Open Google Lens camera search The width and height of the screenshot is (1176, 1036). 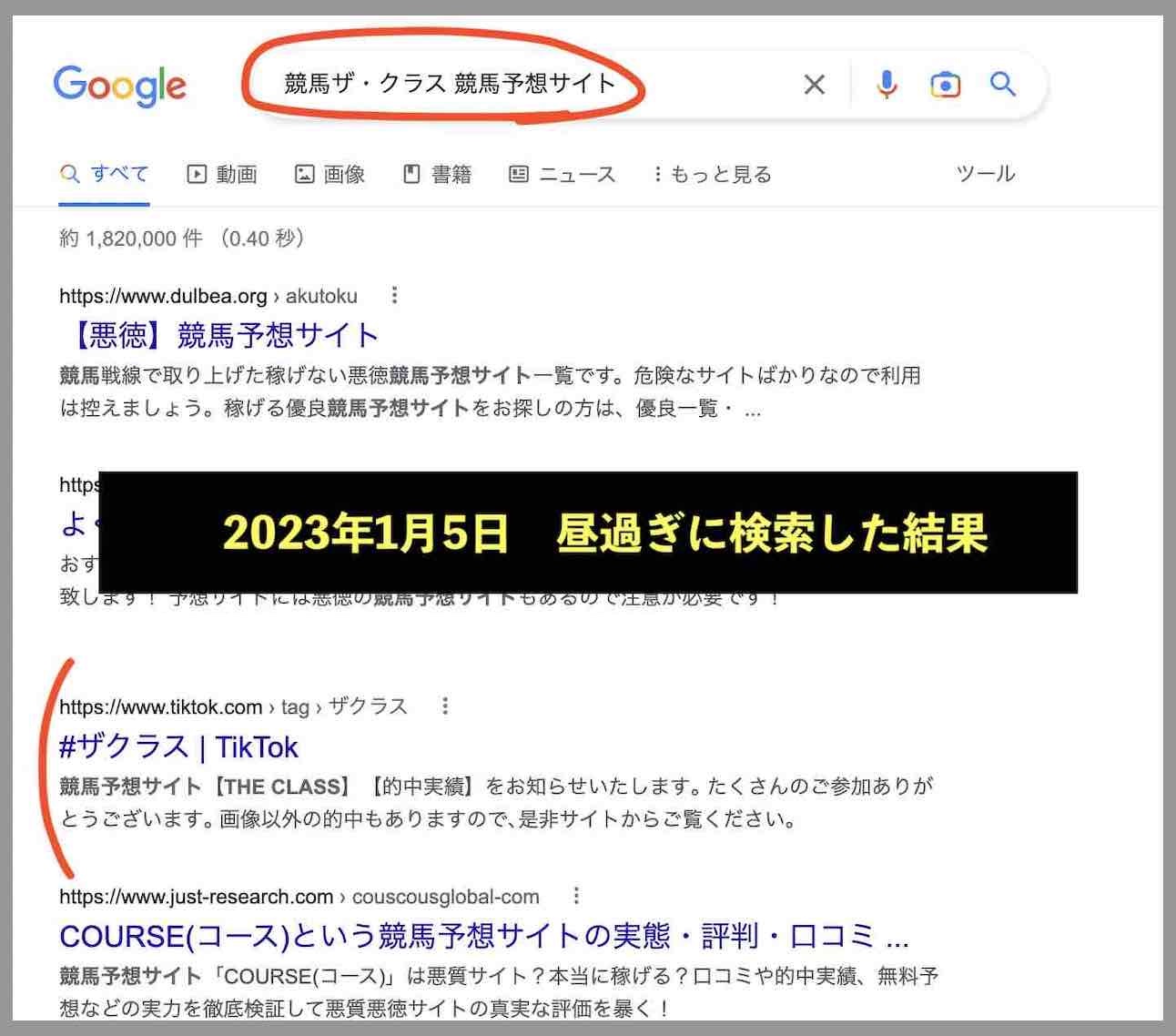tap(945, 84)
